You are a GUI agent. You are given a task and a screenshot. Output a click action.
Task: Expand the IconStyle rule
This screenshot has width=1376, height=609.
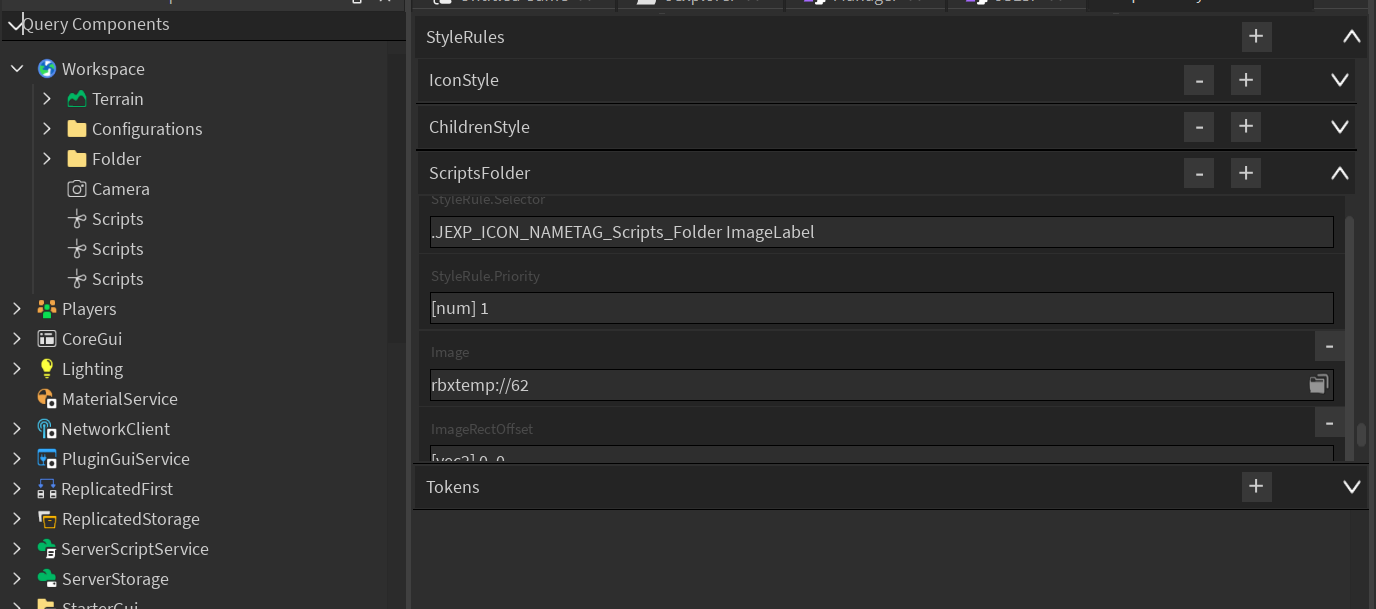(x=1340, y=80)
